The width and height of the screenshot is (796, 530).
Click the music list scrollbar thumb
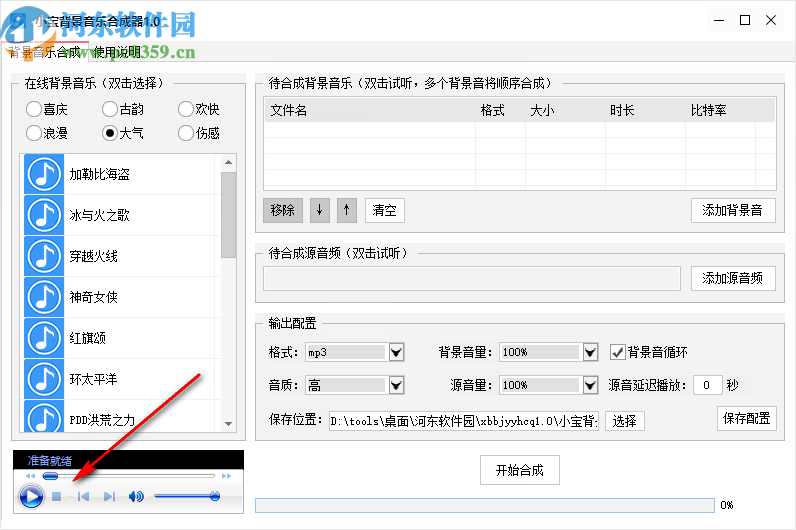coord(228,215)
